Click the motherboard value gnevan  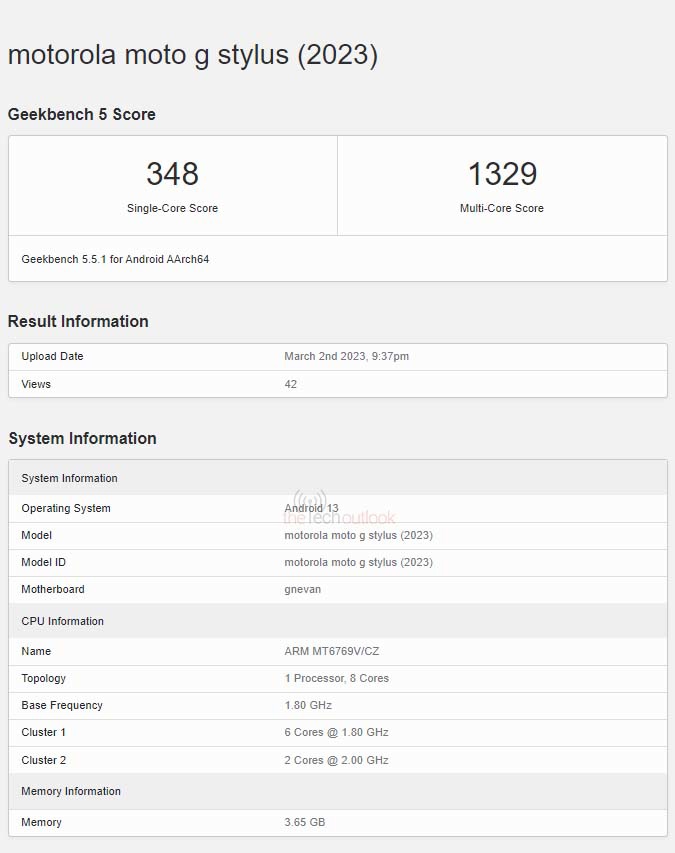(x=302, y=589)
